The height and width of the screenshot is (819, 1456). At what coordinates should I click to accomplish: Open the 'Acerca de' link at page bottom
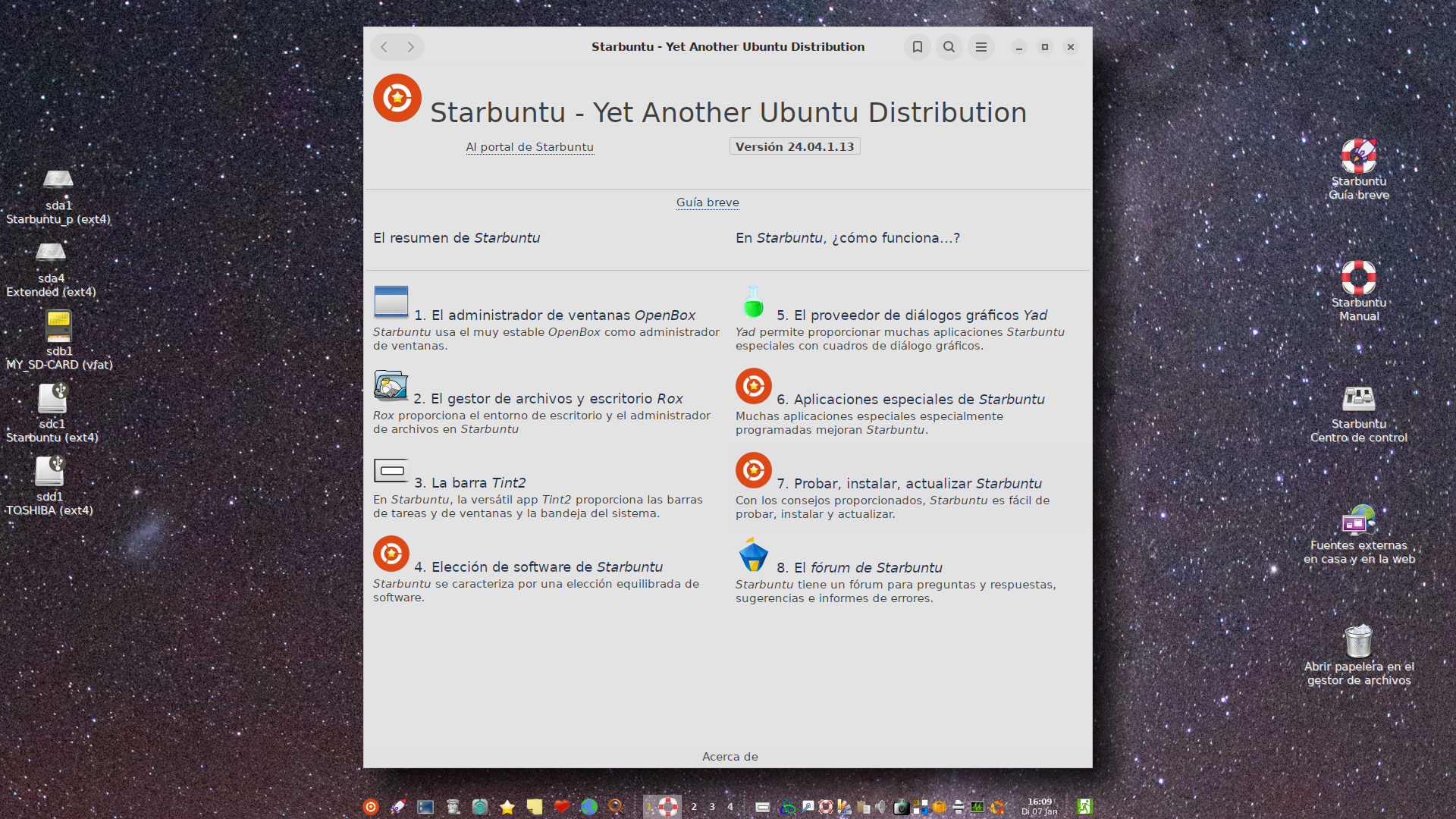(730, 757)
